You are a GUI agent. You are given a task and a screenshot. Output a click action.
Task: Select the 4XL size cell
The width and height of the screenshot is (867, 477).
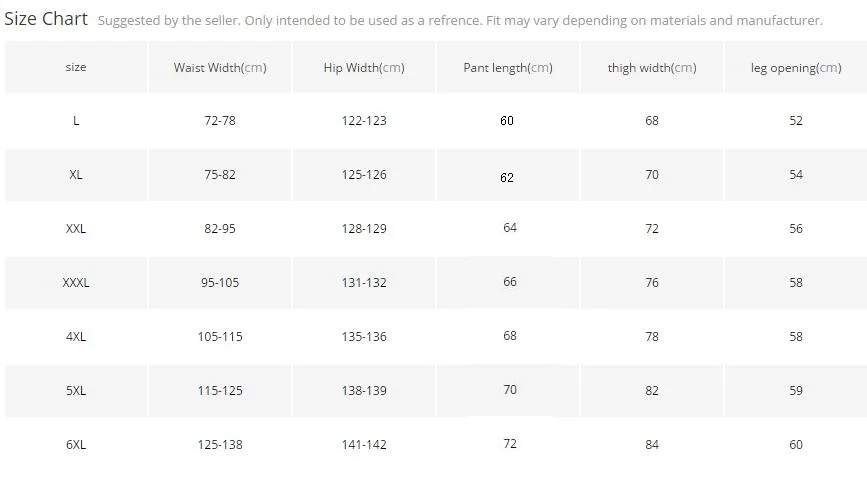point(76,336)
